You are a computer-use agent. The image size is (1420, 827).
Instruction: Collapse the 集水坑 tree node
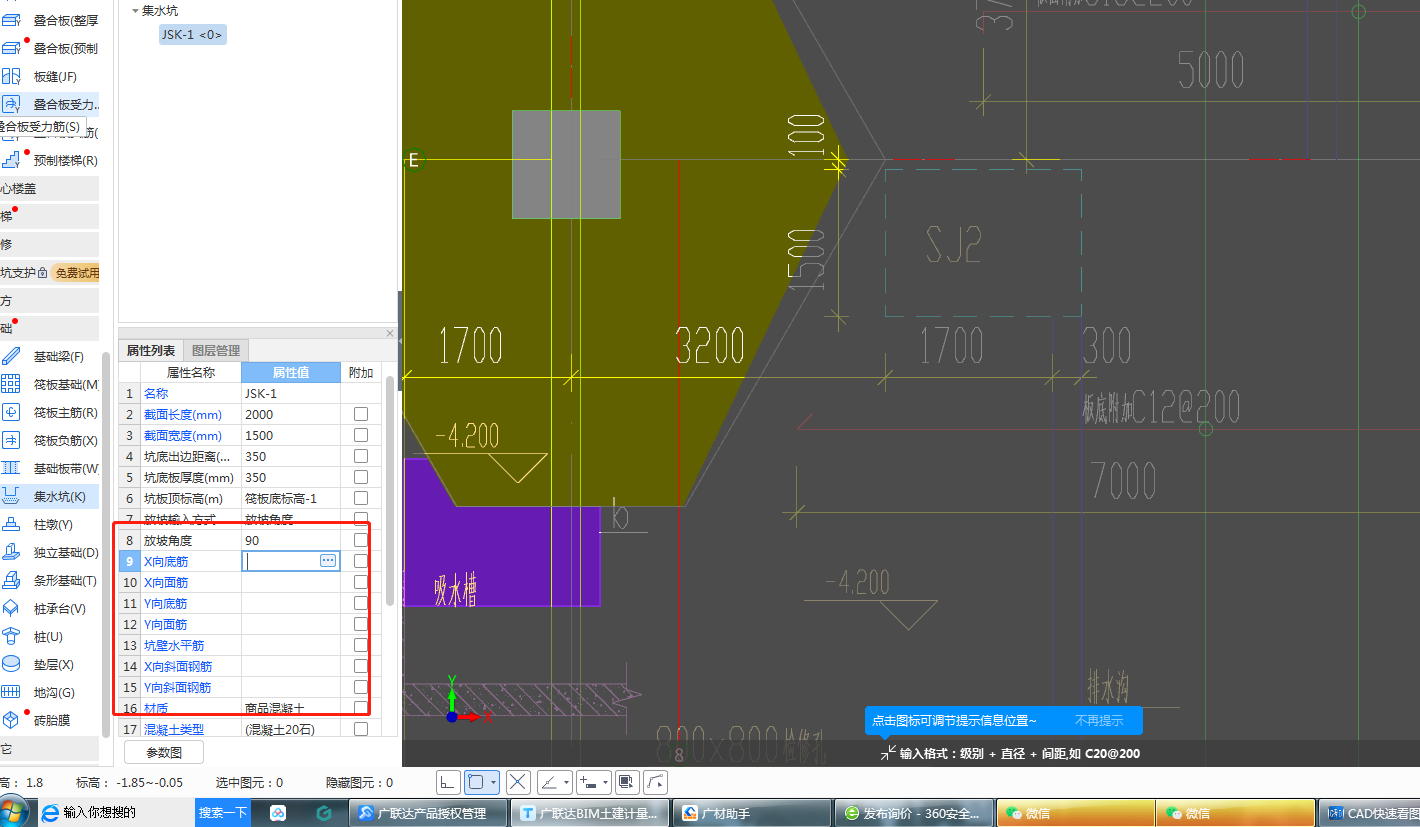[x=135, y=10]
